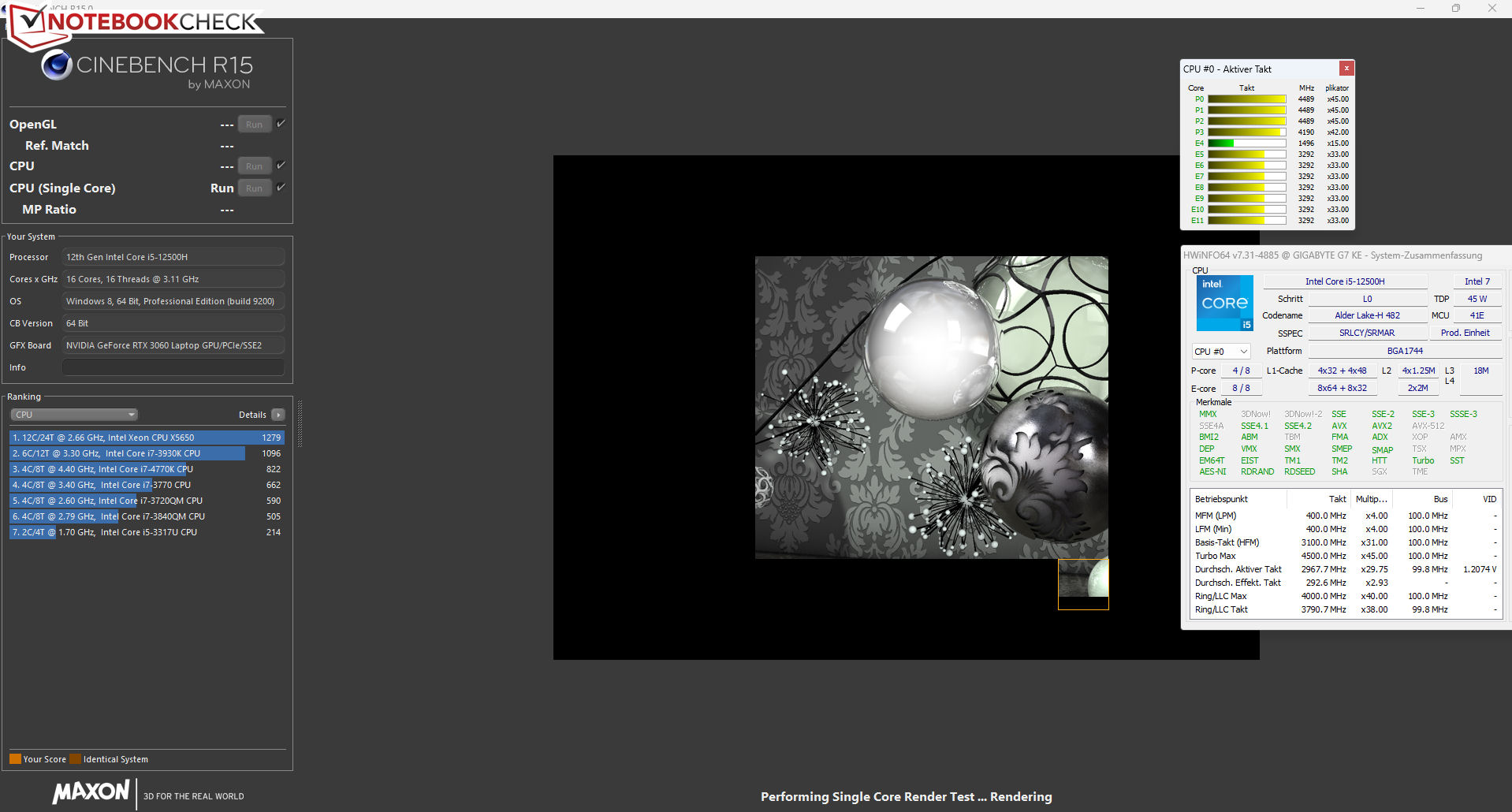This screenshot has height=812, width=1512.
Task: Click the active render tile with orange border
Action: [x=1083, y=584]
